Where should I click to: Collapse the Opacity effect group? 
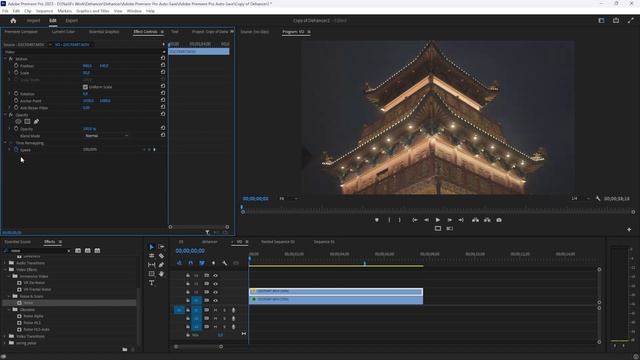[5, 115]
